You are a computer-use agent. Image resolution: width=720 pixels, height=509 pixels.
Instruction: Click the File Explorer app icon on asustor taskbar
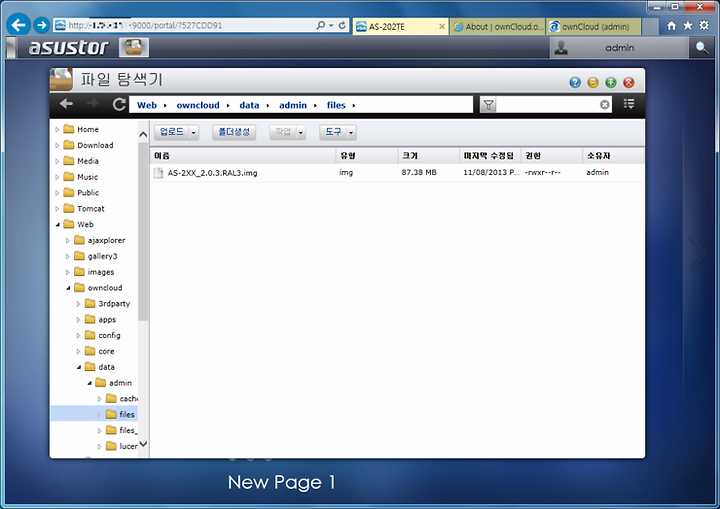pos(134,47)
